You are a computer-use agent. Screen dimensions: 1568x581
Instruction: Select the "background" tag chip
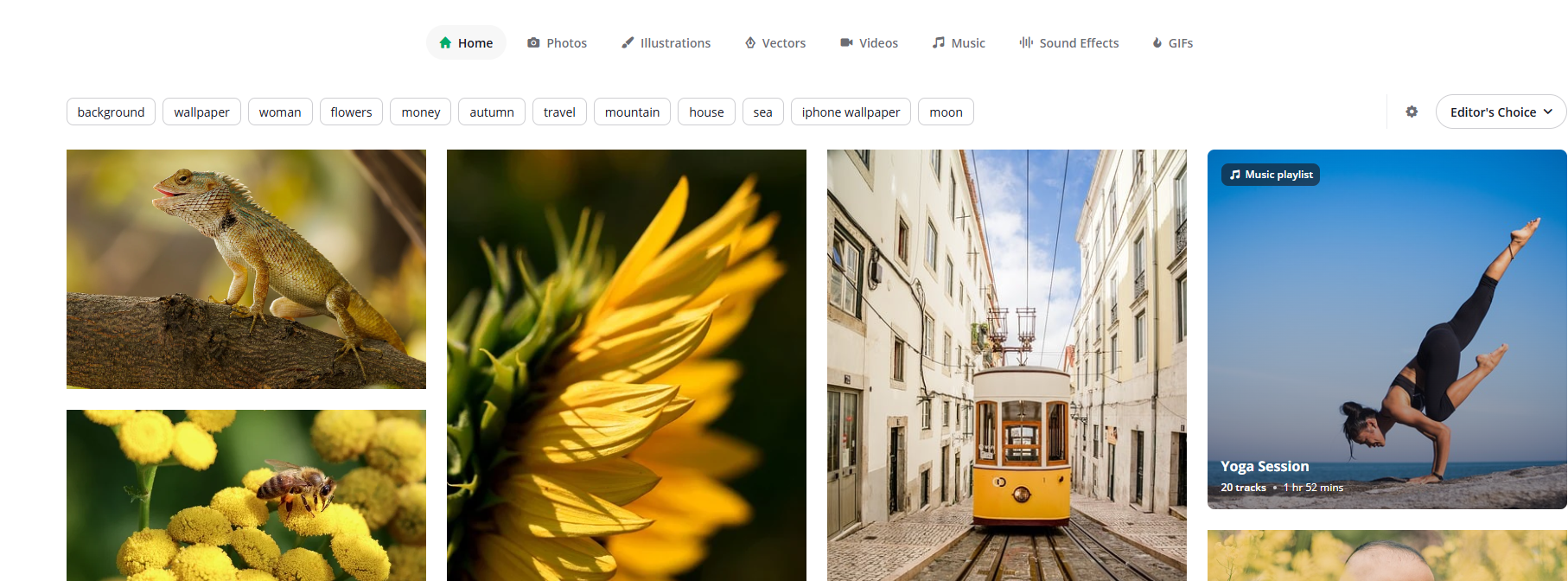pos(111,112)
